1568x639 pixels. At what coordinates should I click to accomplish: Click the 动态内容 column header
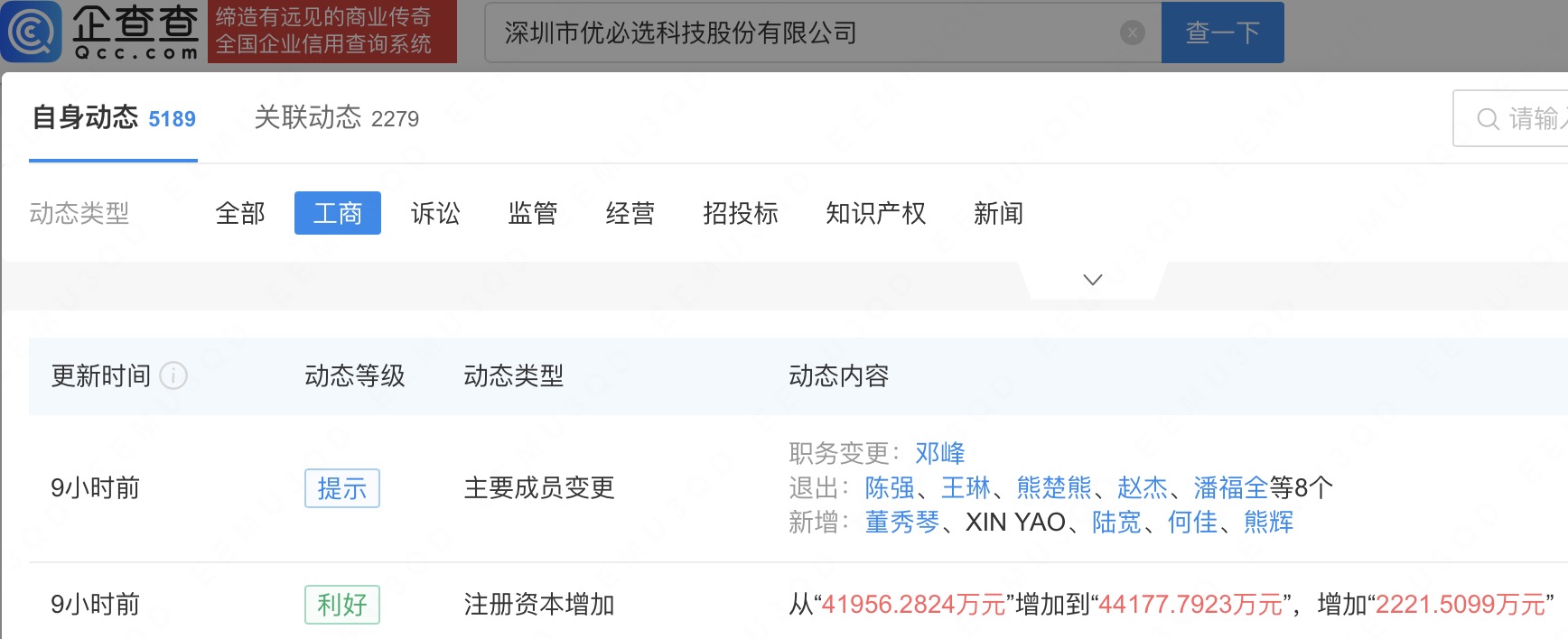click(x=839, y=375)
